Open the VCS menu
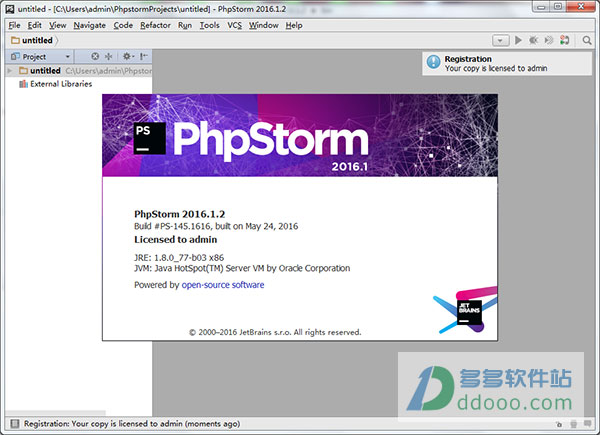This screenshot has width=600, height=435. click(x=234, y=25)
